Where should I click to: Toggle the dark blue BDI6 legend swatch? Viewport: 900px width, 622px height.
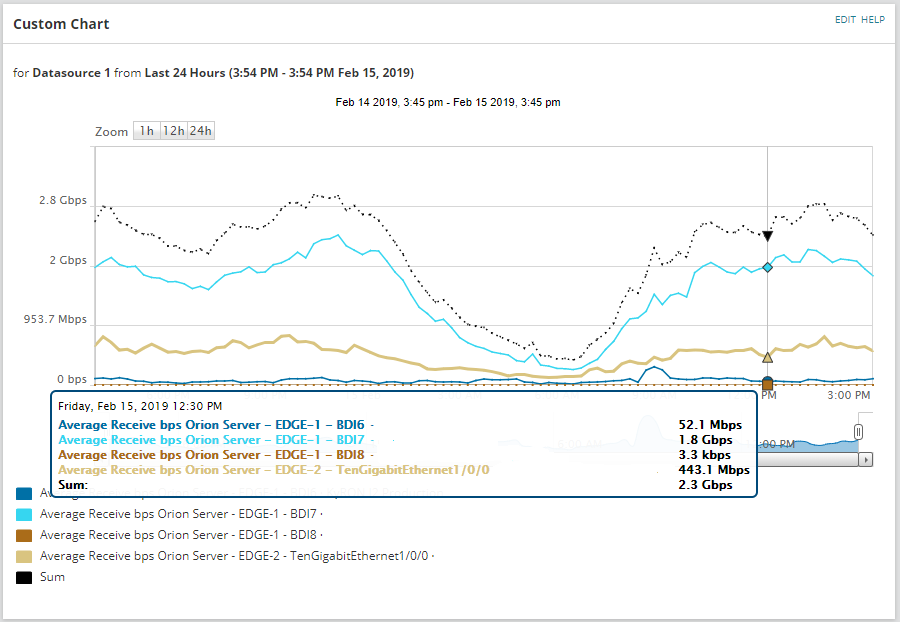point(24,493)
